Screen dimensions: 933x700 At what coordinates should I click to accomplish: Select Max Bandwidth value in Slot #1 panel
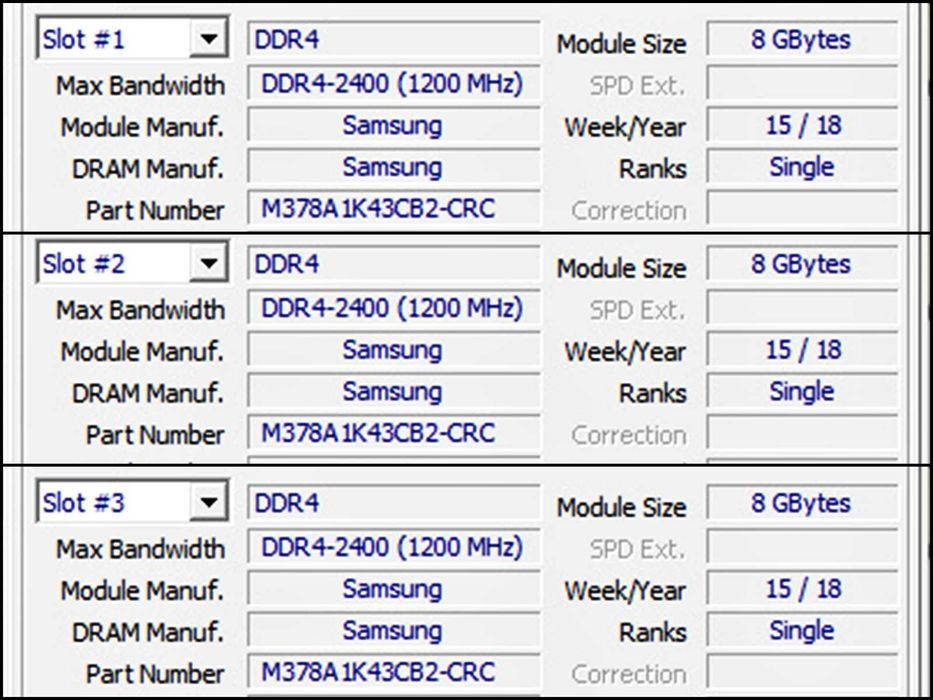pos(394,83)
